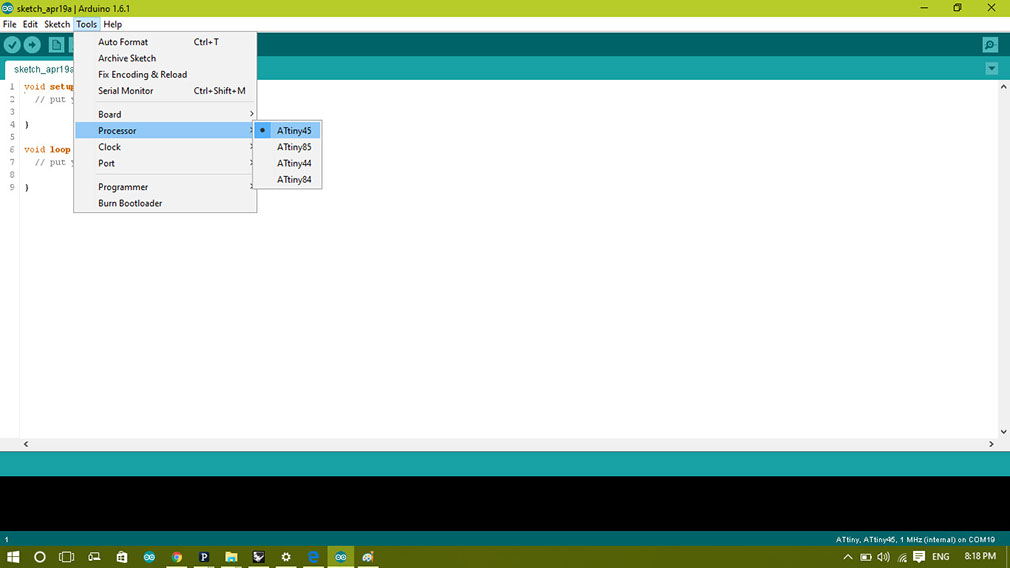Image resolution: width=1010 pixels, height=568 pixels.
Task: Click the dark app icon after File Explorer
Action: click(258, 557)
